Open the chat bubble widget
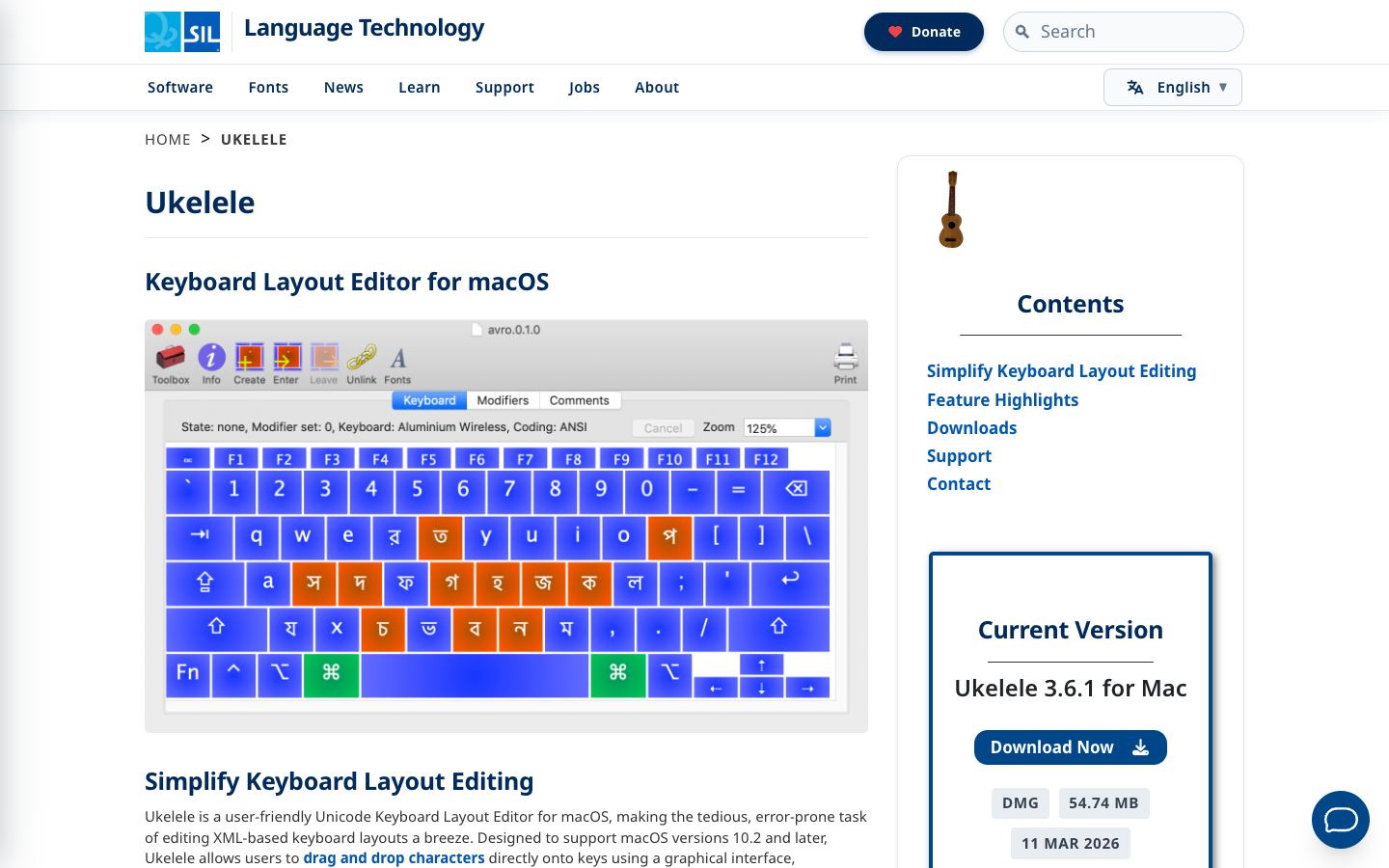1389x868 pixels. (x=1341, y=820)
